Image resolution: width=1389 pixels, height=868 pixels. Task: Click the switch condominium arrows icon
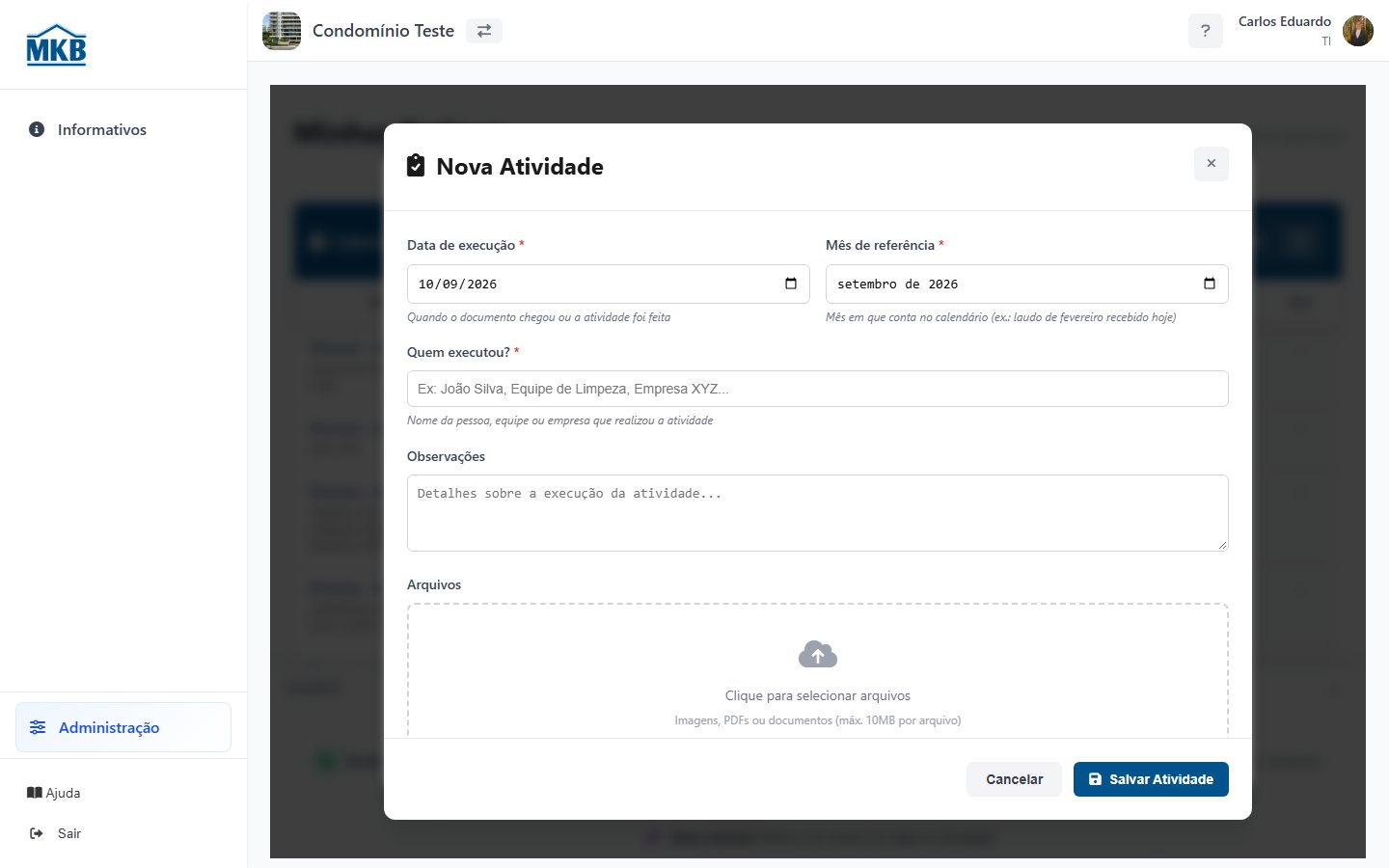[x=484, y=31]
